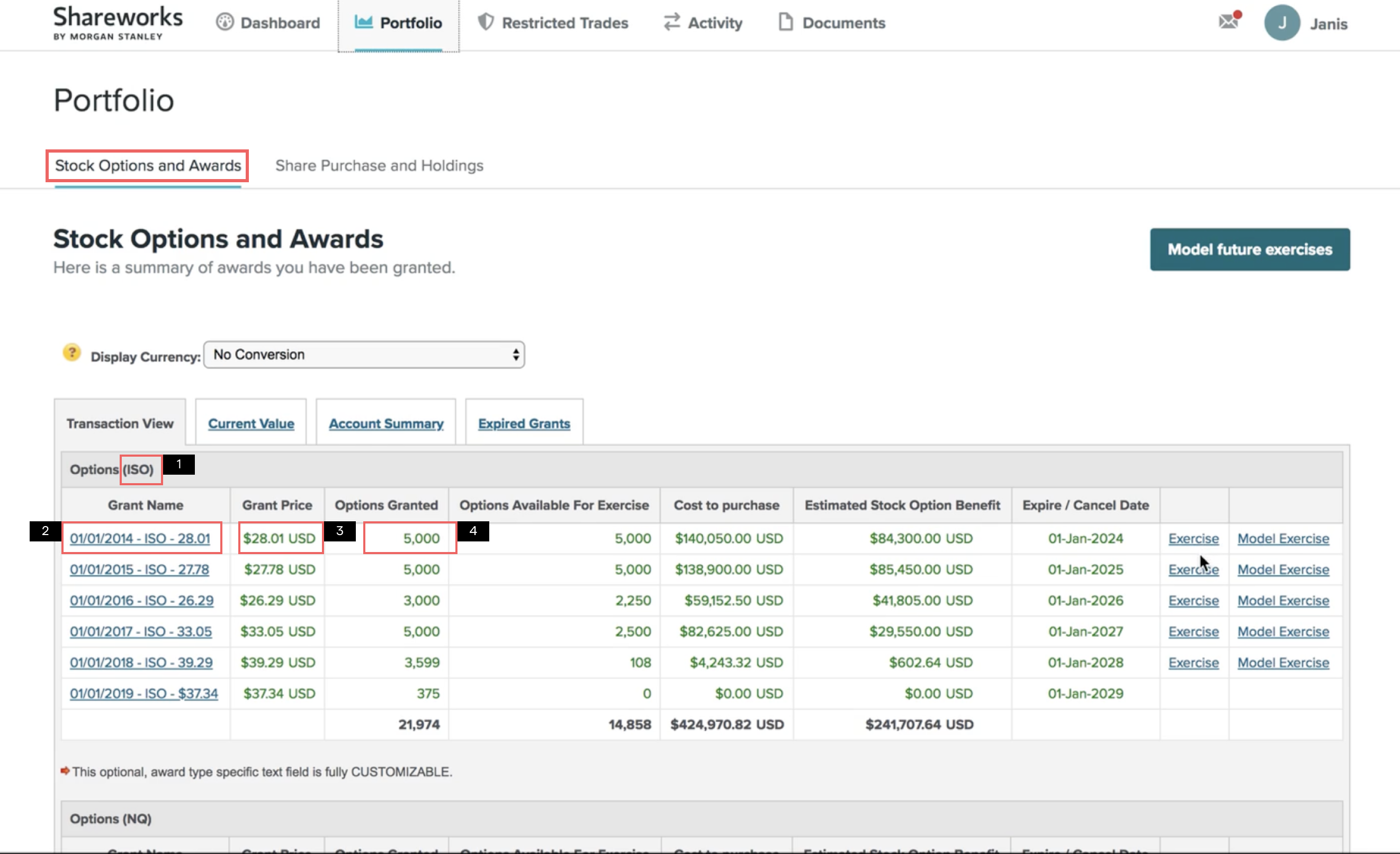Viewport: 1400px width, 854px height.
Task: Open the Display Currency dropdown
Action: (x=364, y=355)
